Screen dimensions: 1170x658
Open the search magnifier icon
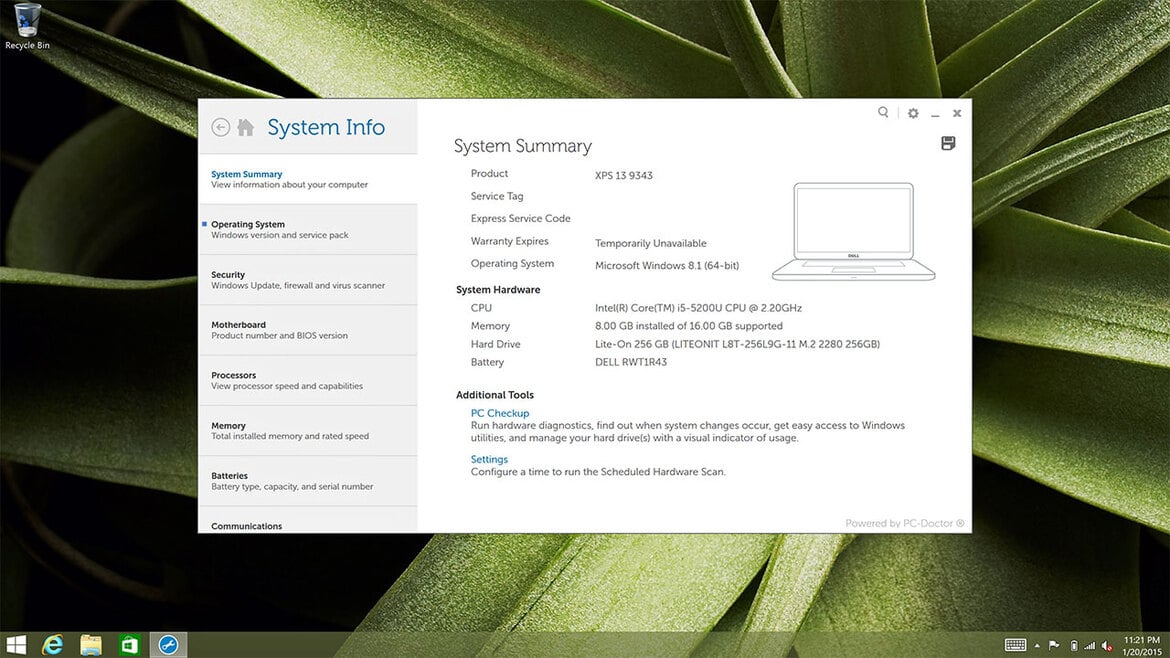pos(883,113)
